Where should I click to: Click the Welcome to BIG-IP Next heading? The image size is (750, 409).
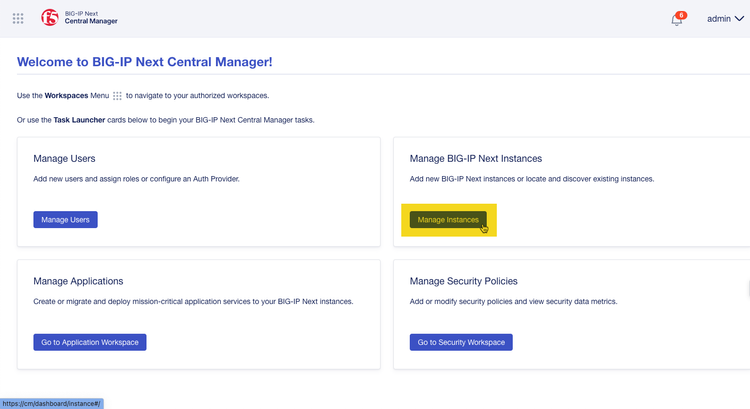145,62
